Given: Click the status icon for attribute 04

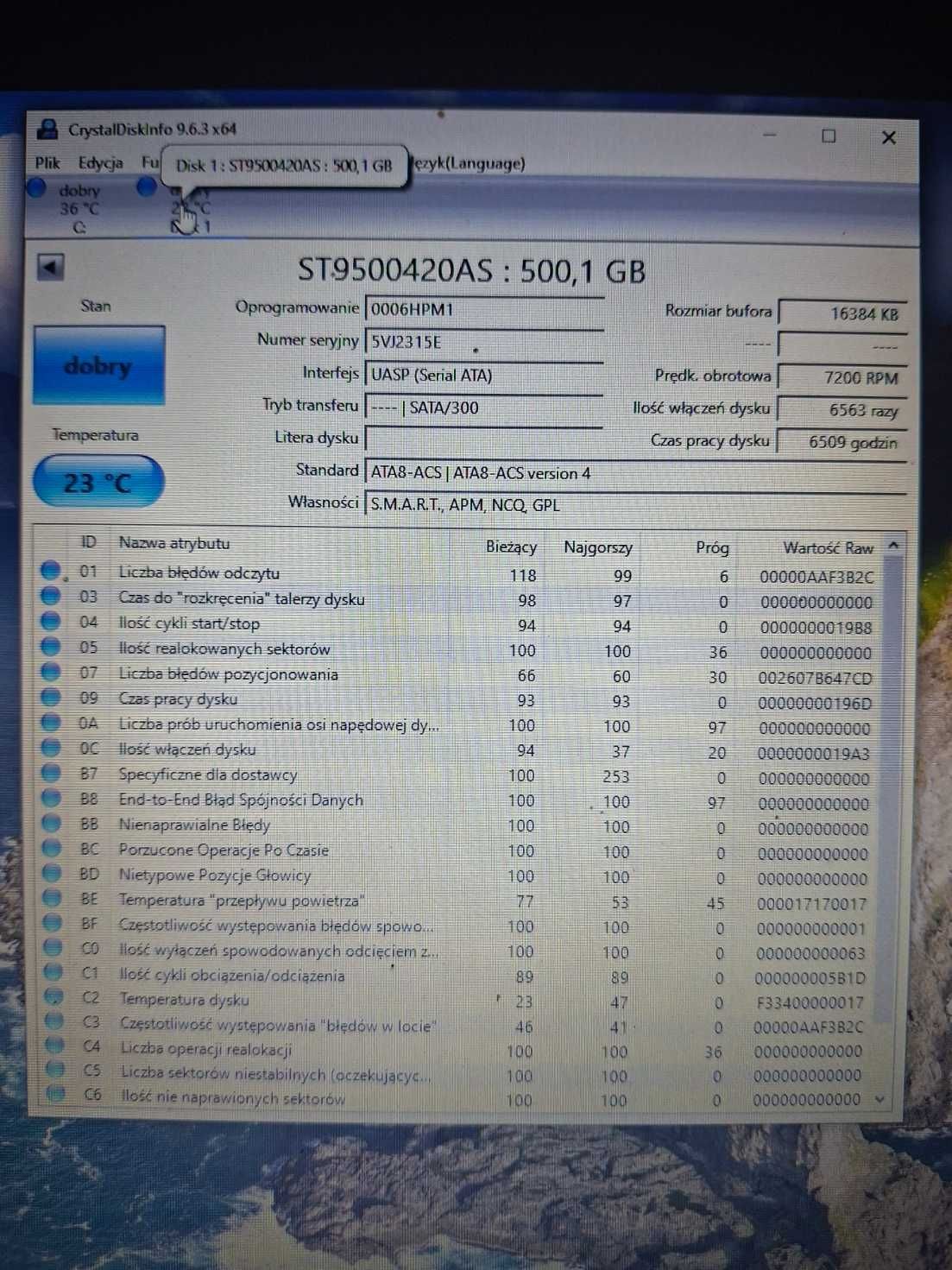Looking at the screenshot, I should [x=51, y=621].
